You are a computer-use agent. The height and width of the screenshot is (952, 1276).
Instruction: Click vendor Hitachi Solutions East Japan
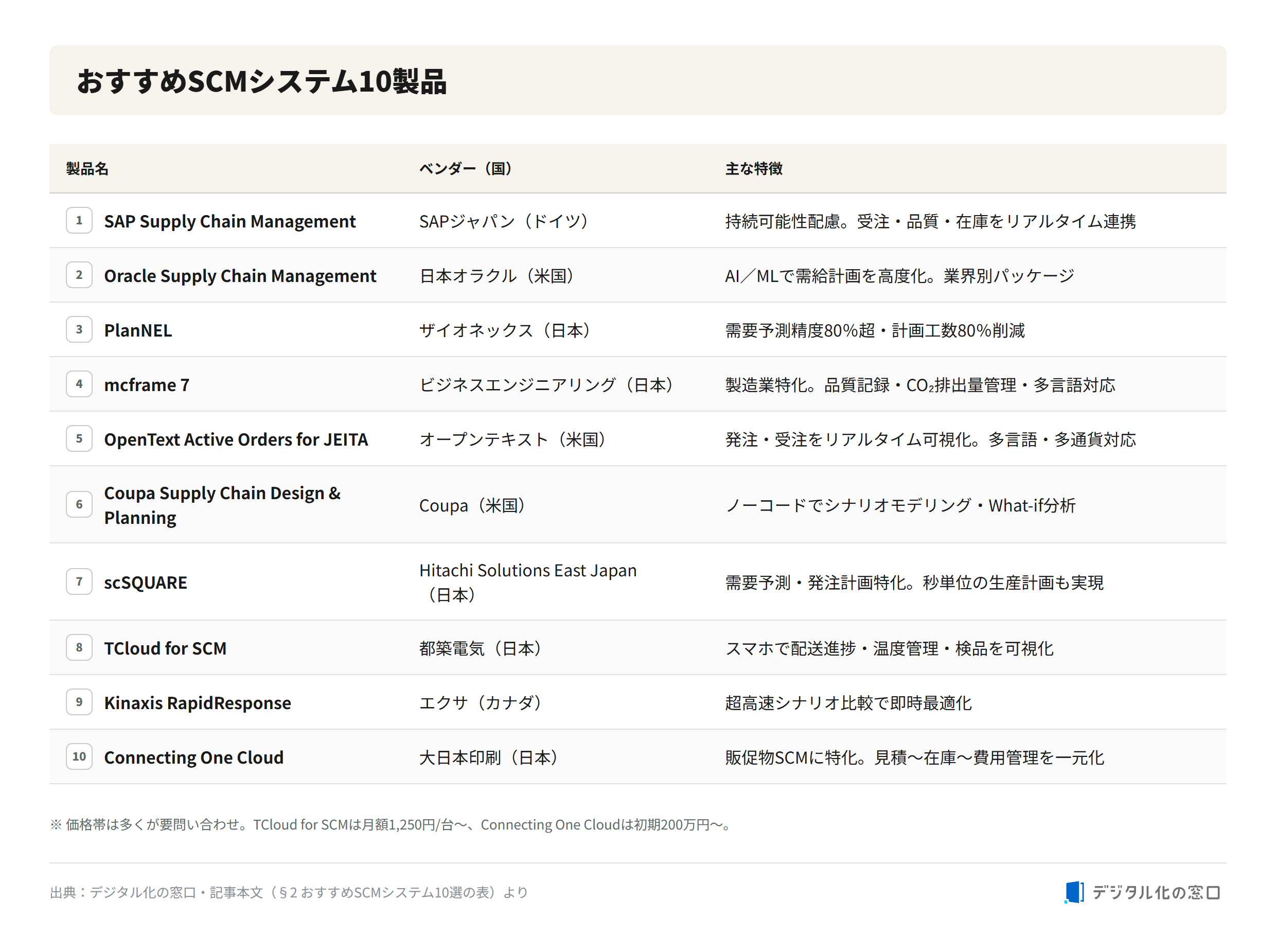tap(528, 571)
